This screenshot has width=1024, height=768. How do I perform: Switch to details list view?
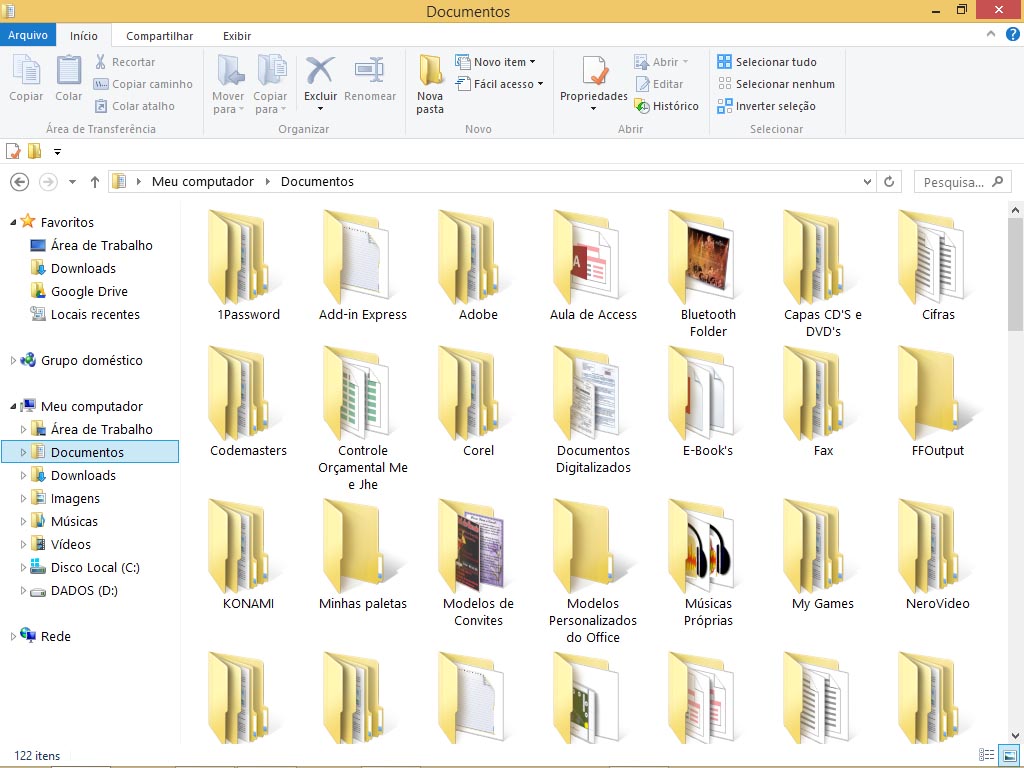987,755
